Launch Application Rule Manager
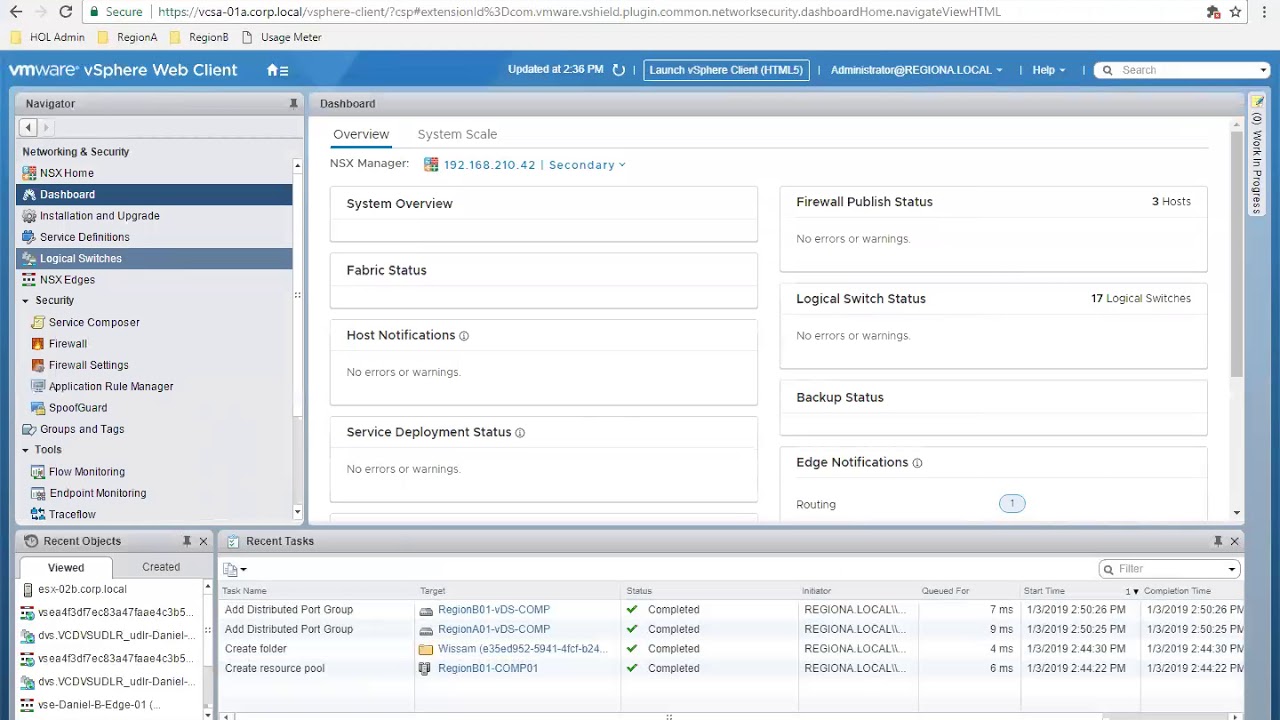The image size is (1280, 720). pos(111,386)
